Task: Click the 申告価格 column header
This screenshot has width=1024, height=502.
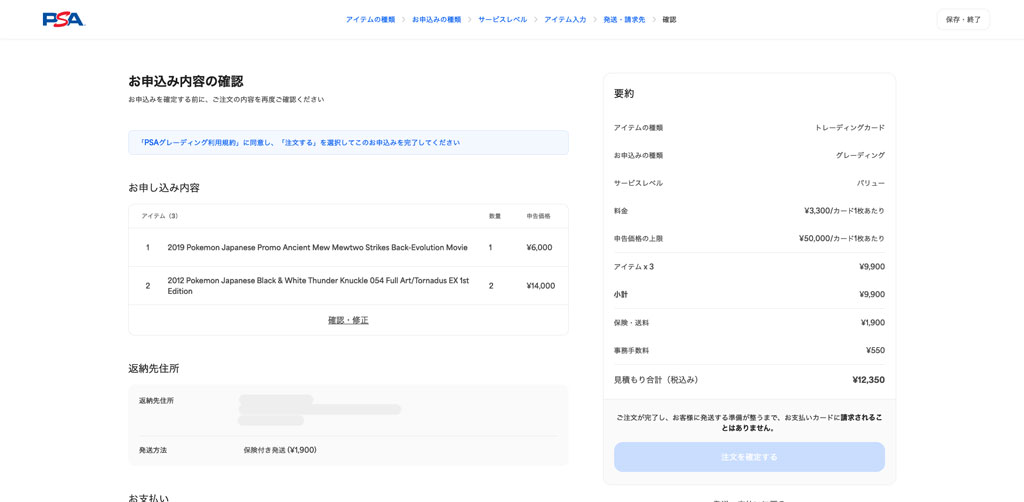Action: pyautogui.click(x=538, y=216)
